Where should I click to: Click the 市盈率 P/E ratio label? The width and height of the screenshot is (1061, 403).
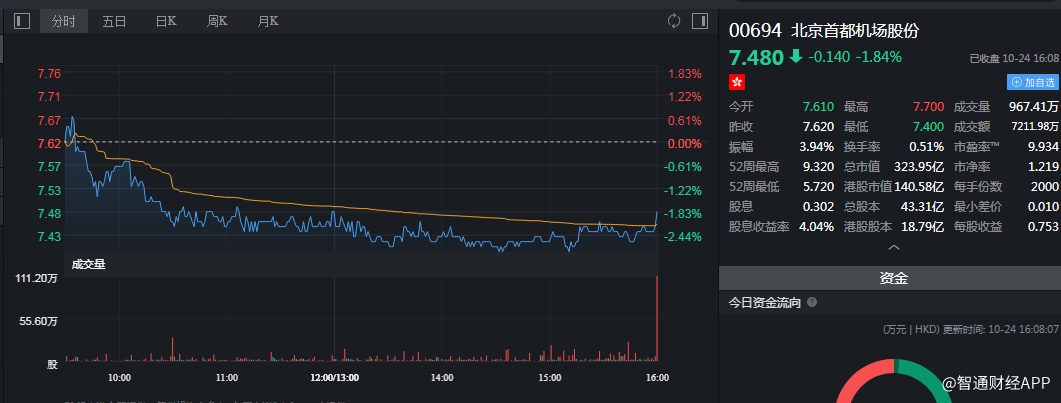[974, 146]
